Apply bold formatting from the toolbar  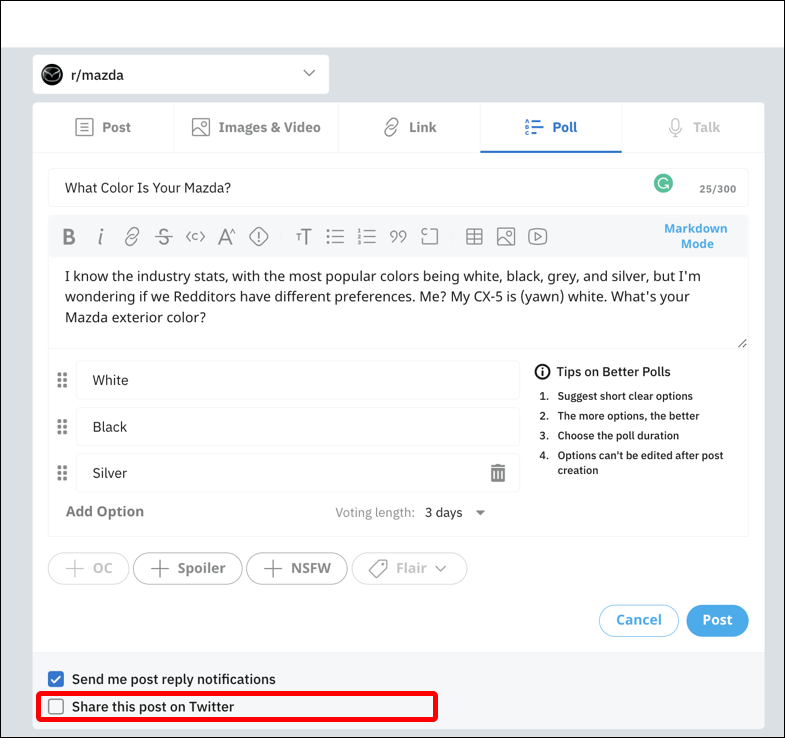coord(69,236)
